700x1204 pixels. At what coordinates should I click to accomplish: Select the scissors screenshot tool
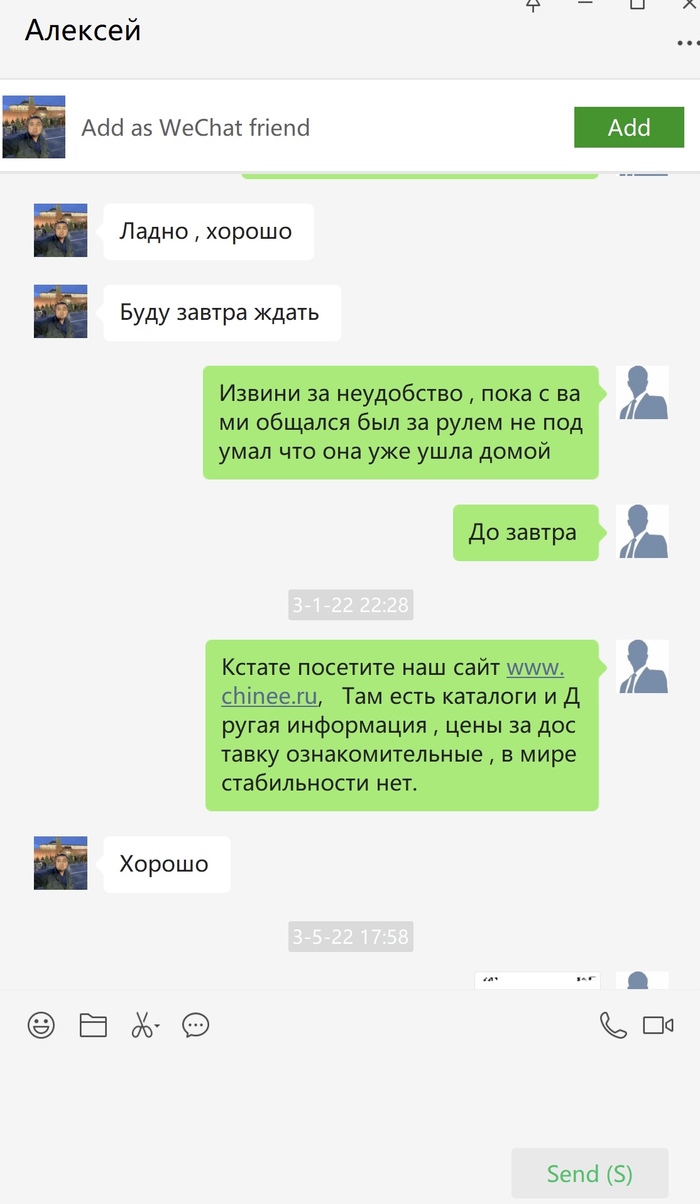tap(141, 1025)
